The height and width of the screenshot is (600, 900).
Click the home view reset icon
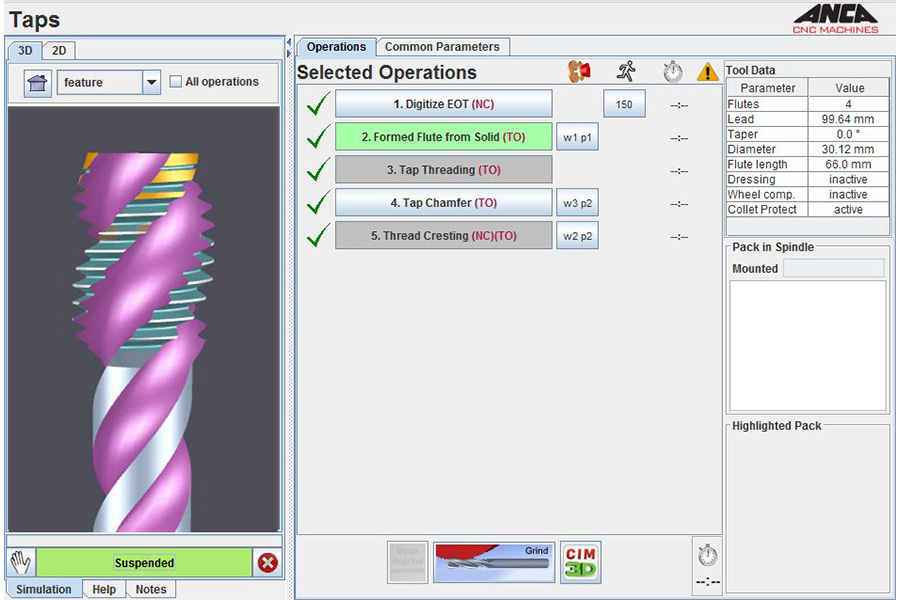click(37, 83)
